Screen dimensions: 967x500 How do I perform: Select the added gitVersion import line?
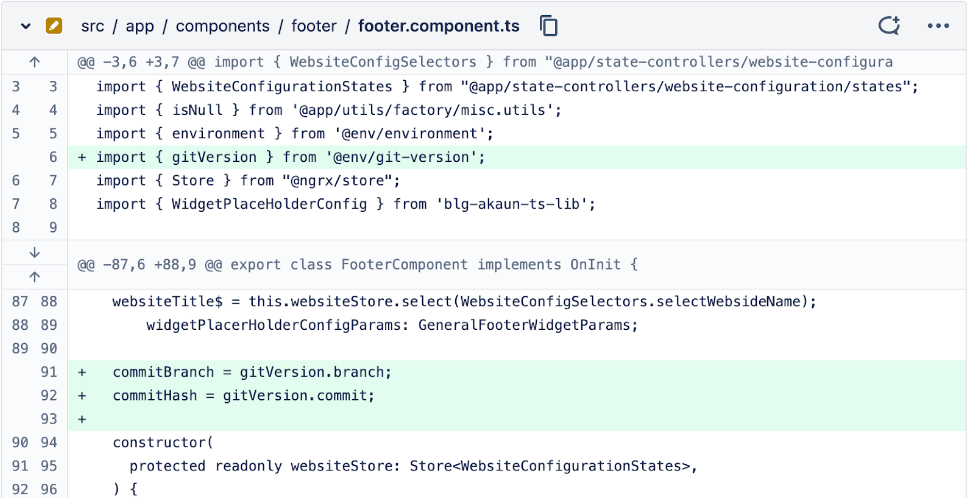click(290, 157)
